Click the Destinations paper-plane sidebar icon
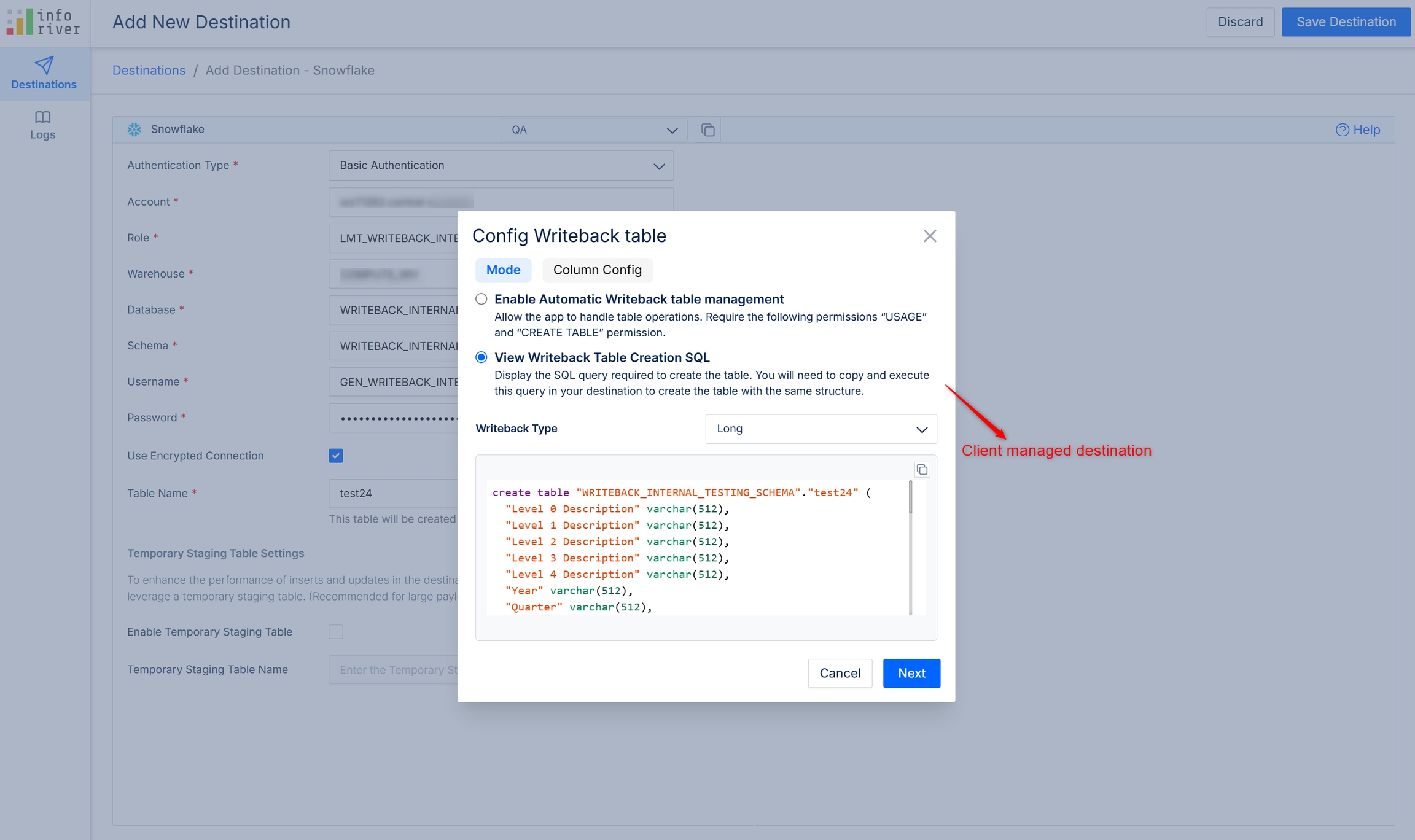Screen dimensions: 1415x840 click(x=44, y=65)
